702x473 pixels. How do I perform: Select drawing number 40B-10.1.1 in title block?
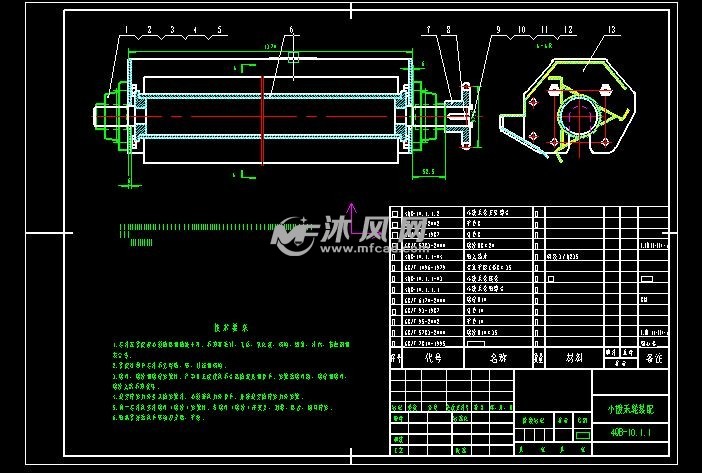[x=629, y=433]
